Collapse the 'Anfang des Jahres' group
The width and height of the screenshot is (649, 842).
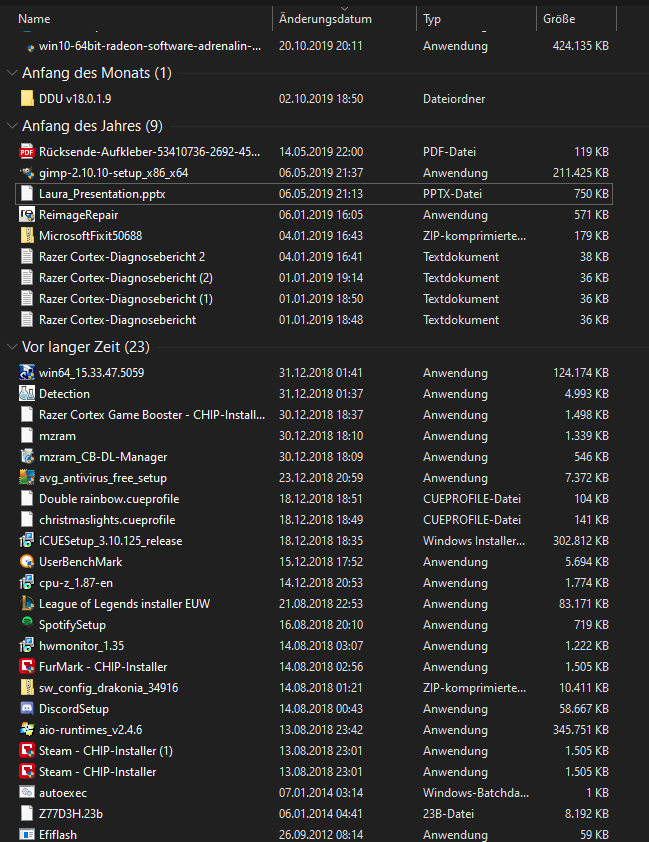coord(12,126)
